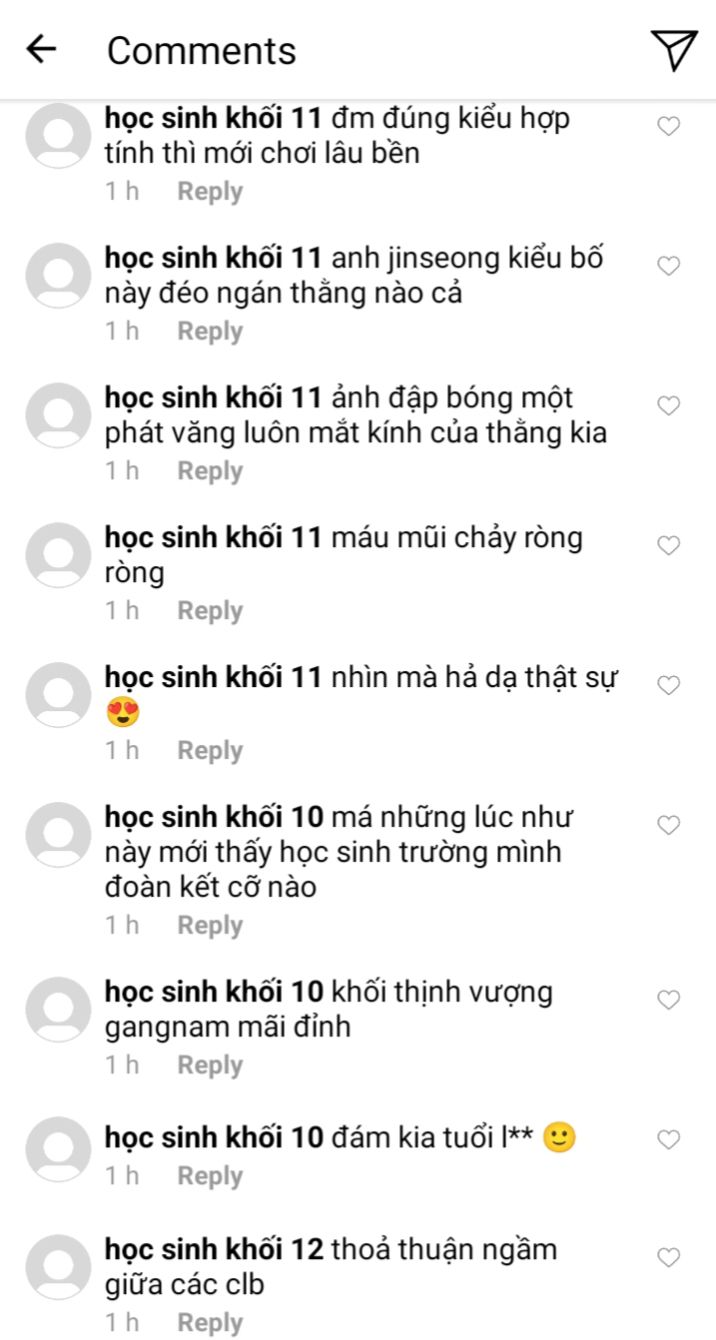The width and height of the screenshot is (716, 1340).
Task: Heart the 'nhìn mà hả dạ' comment
Action: pos(668,686)
